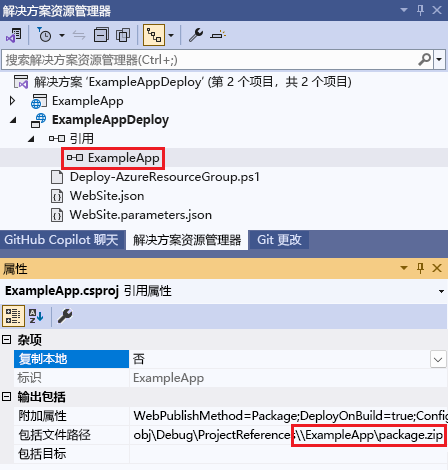The image size is (448, 470).
Task: Open 复制本地 value dropdown
Action: point(438,359)
